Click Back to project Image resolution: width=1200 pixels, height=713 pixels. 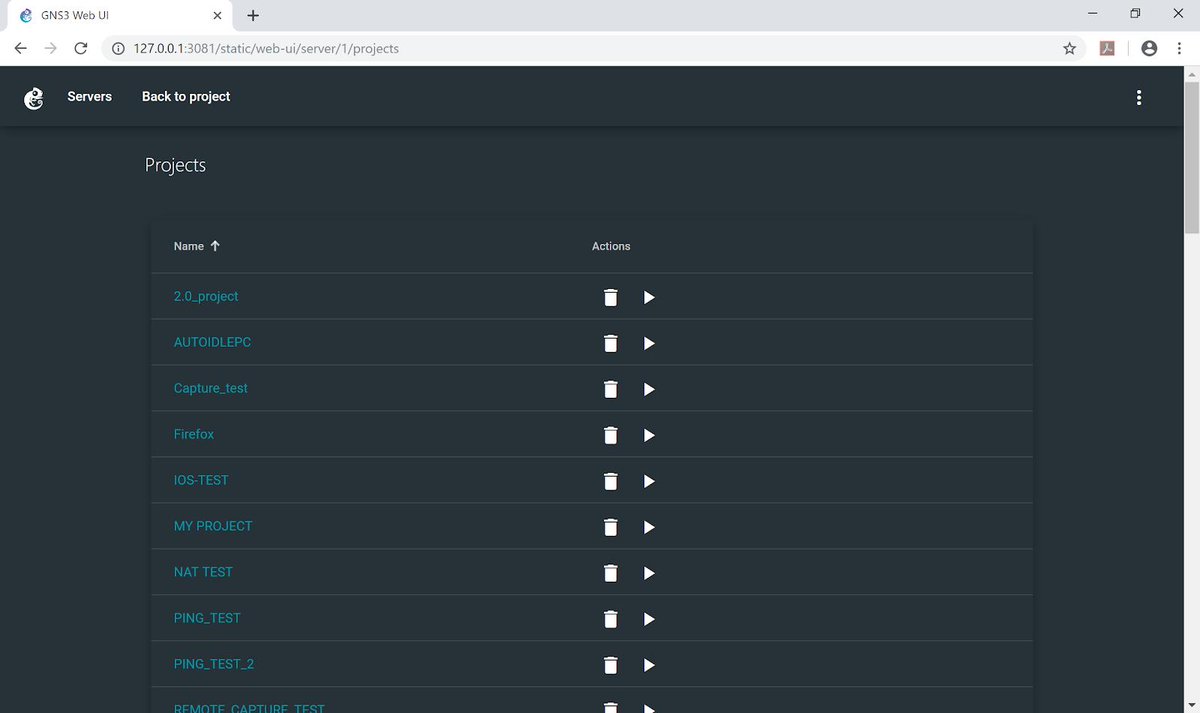pos(185,97)
